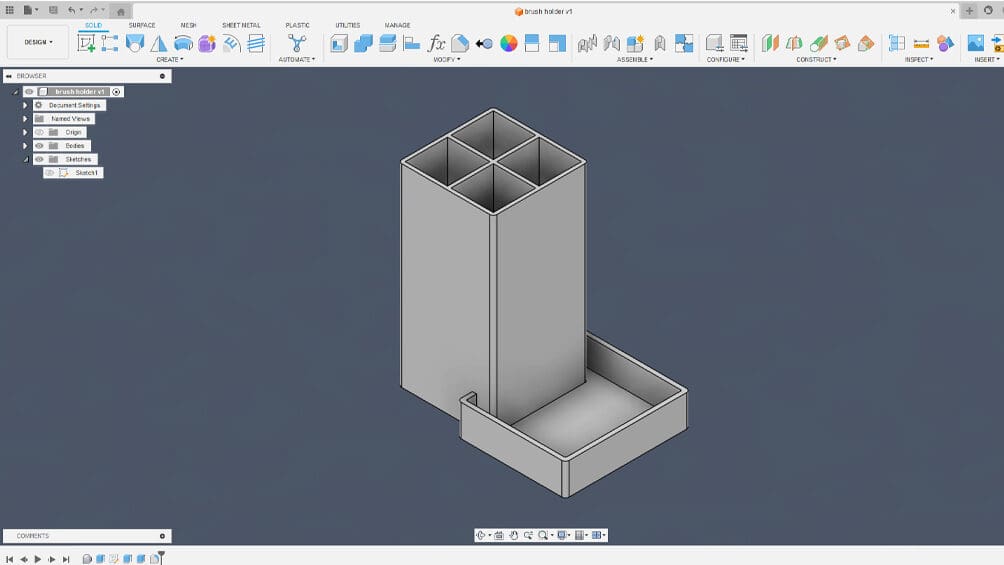Expand the Origin folder

pyautogui.click(x=25, y=132)
